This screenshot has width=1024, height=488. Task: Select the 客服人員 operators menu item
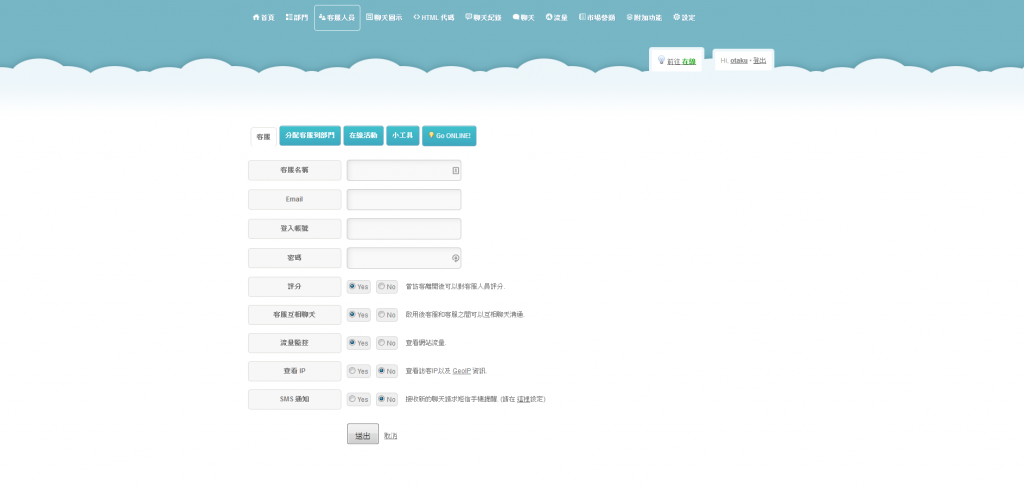click(337, 18)
